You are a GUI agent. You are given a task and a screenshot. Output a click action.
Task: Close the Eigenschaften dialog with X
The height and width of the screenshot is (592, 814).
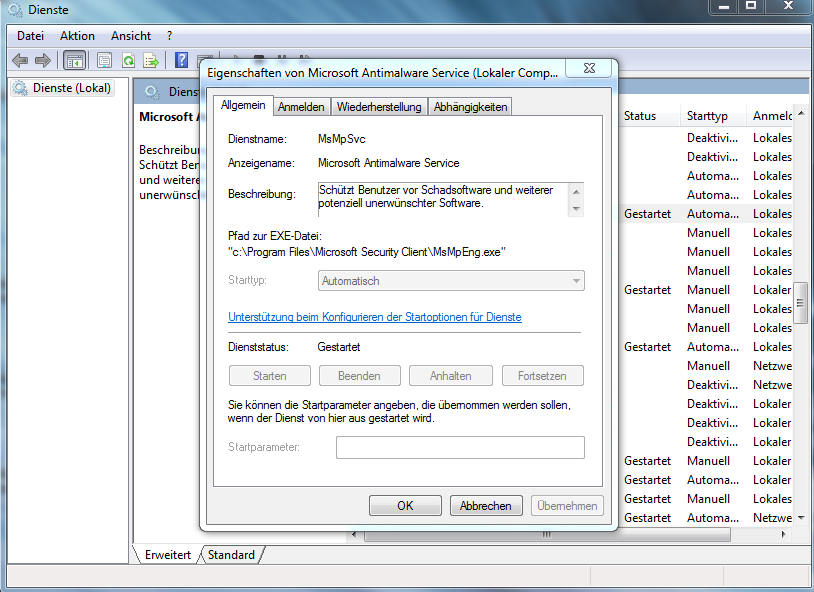pos(589,68)
